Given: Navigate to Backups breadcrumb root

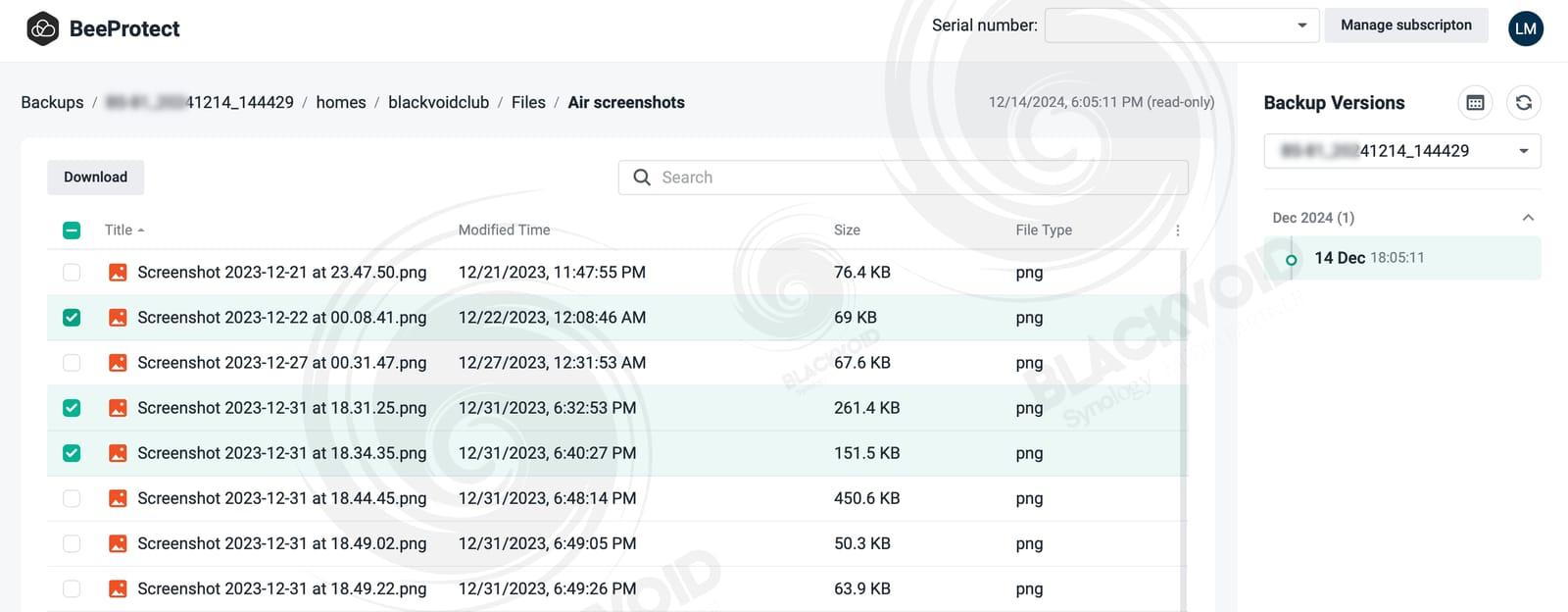Looking at the screenshot, I should pos(52,102).
